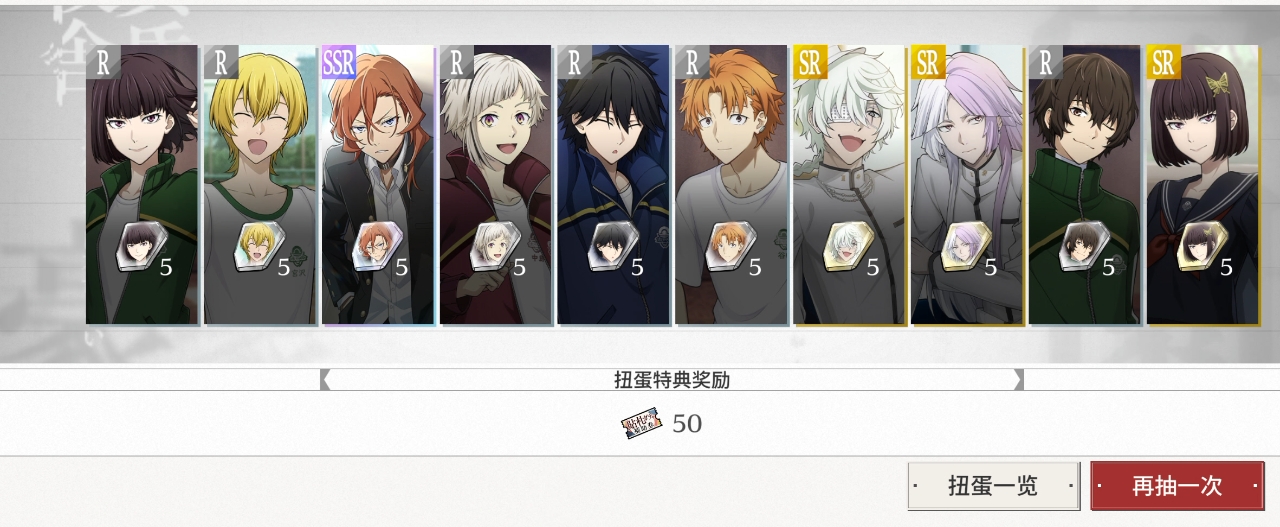Image resolution: width=1280 pixels, height=527 pixels.
Task: Click shard icon on the SSR card
Action: pos(376,247)
